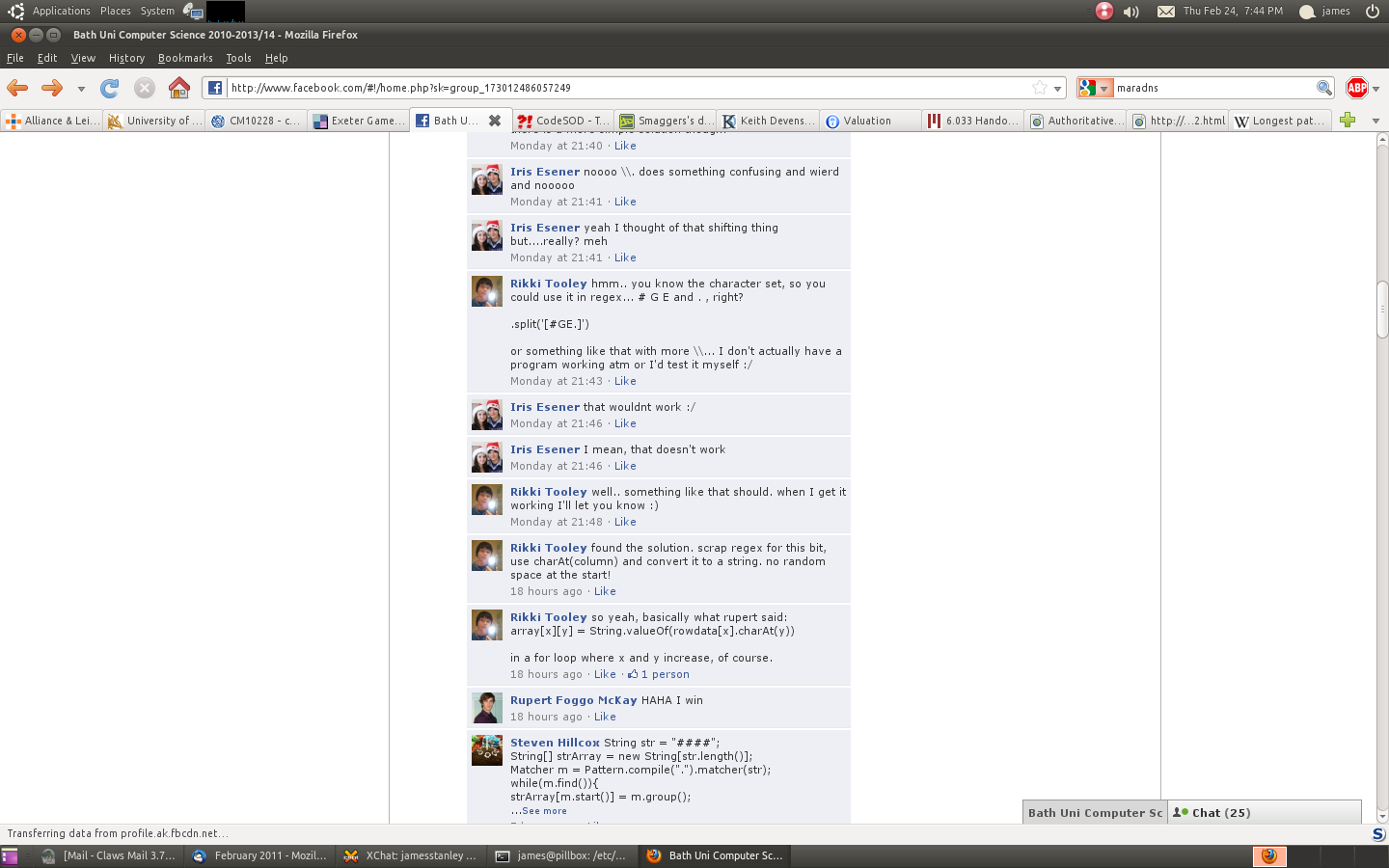Switch to the CodeSOD tab
Image resolution: width=1389 pixels, height=868 pixels.
(562, 121)
